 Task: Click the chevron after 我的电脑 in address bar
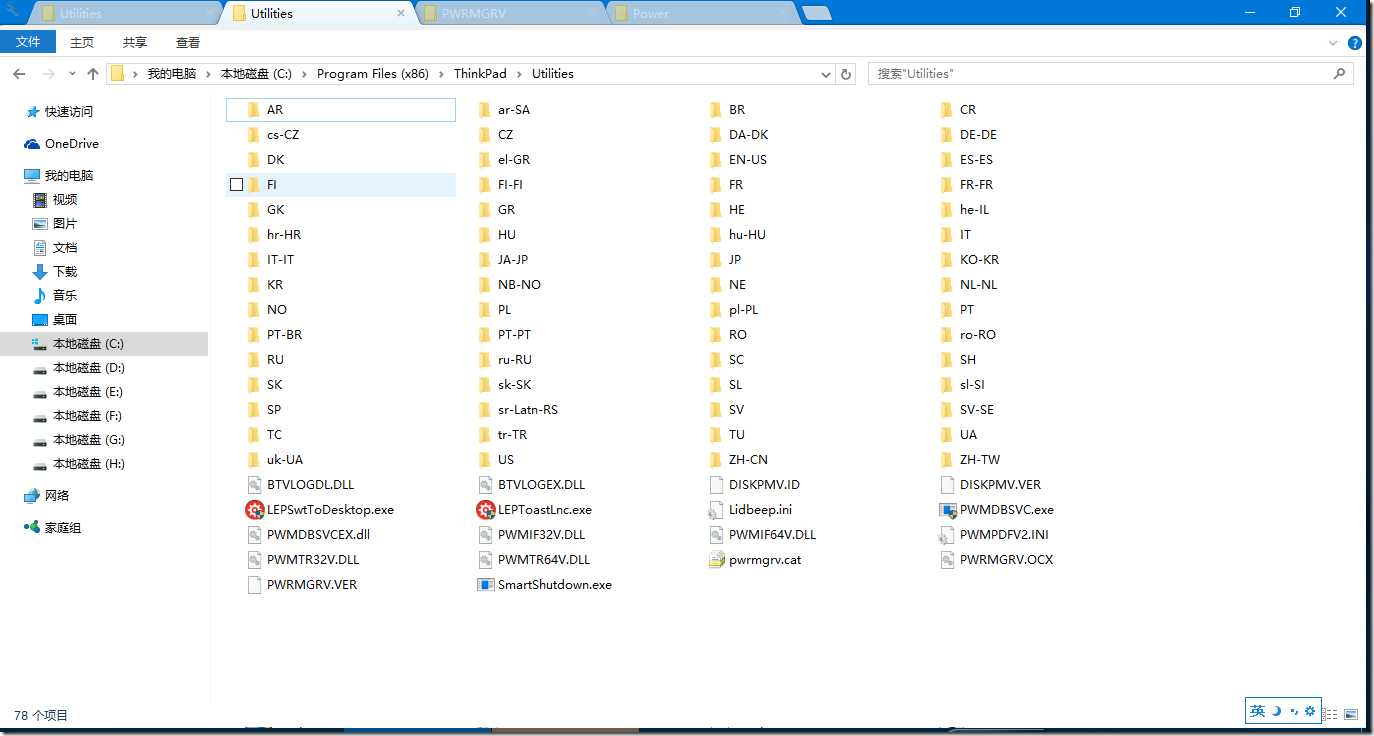(x=209, y=74)
